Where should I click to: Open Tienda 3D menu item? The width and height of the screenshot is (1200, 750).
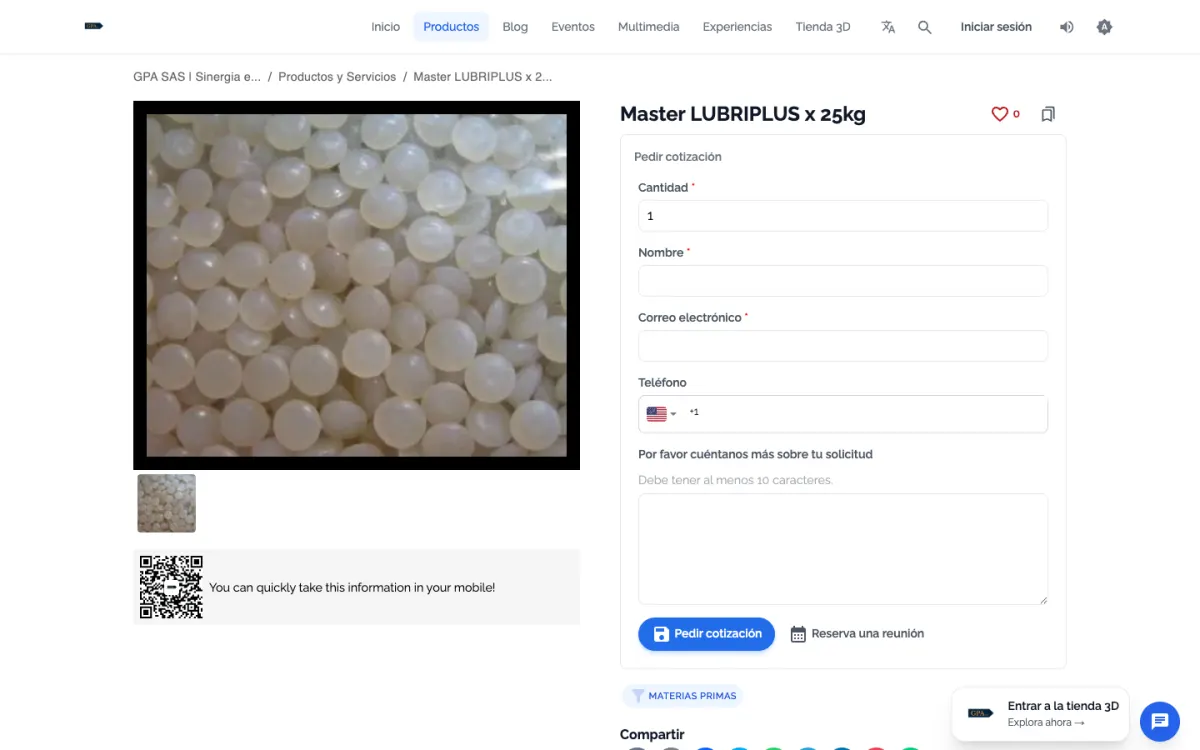pos(823,27)
